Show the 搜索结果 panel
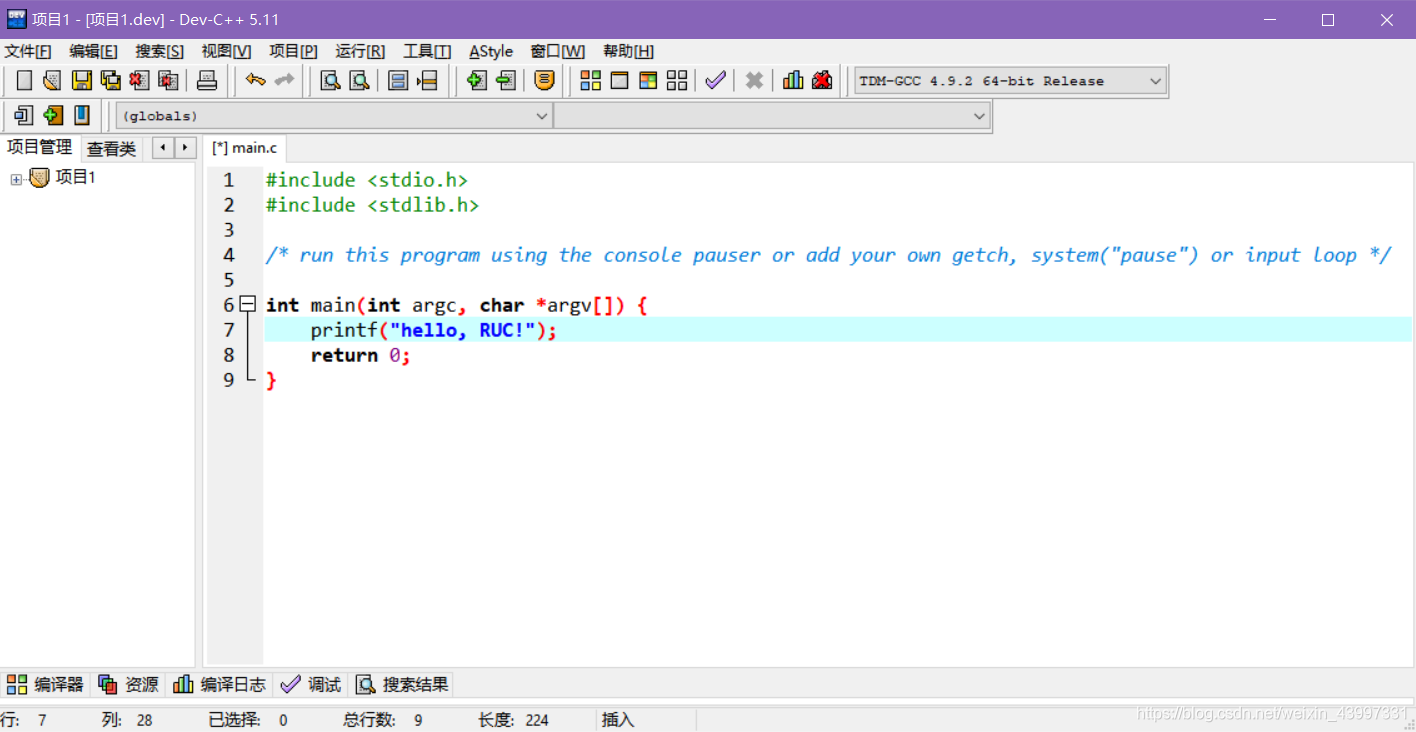 403,685
